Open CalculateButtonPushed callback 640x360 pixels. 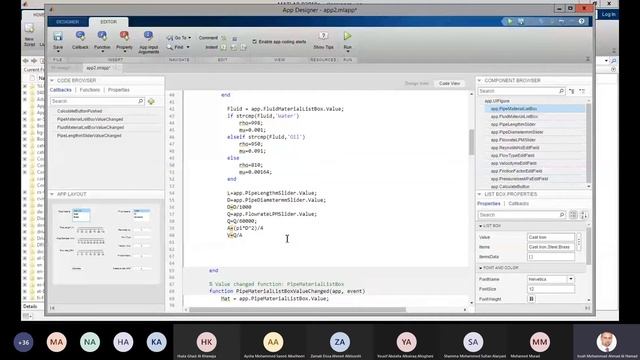coord(80,111)
